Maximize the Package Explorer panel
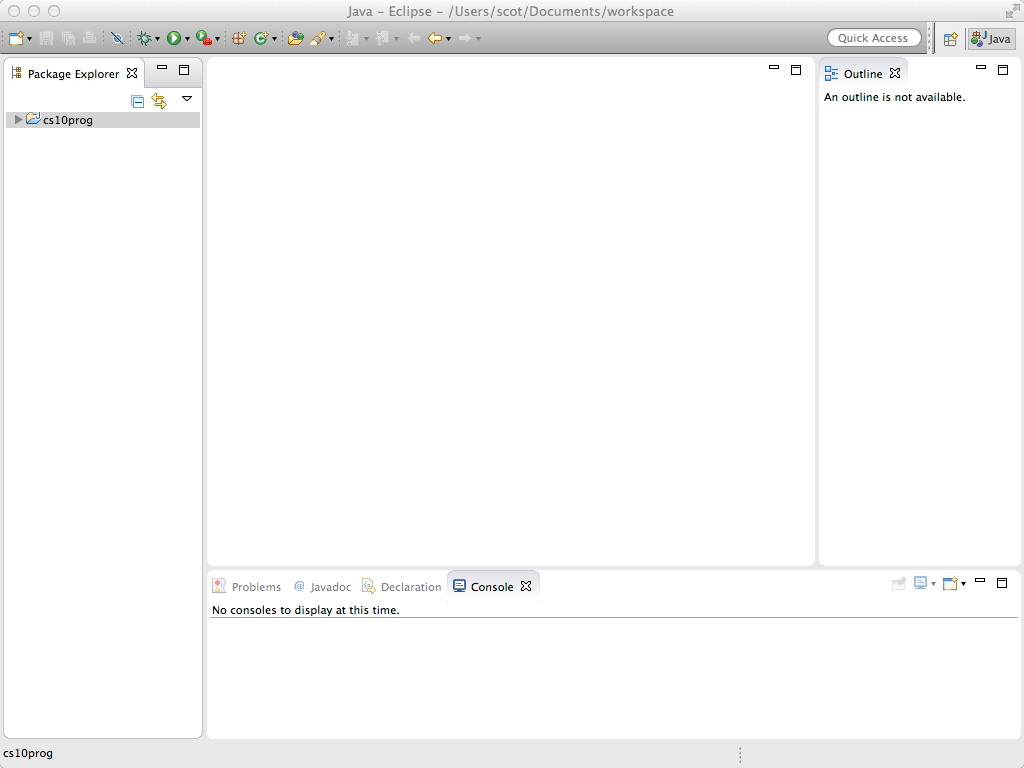 point(184,70)
